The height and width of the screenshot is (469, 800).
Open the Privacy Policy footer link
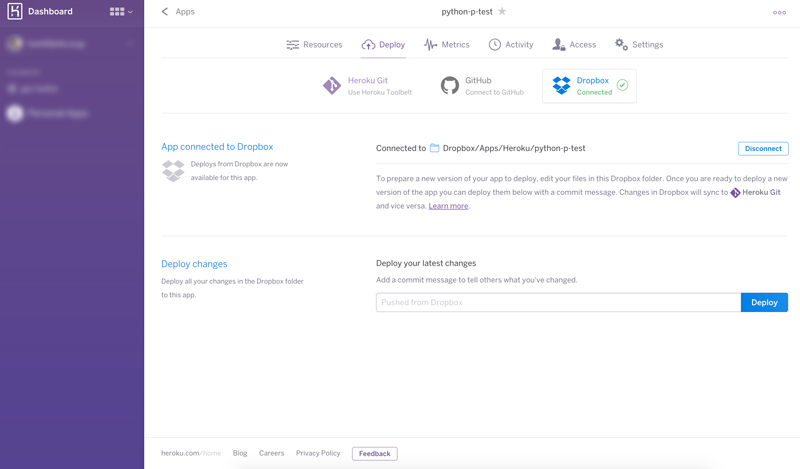click(x=318, y=453)
